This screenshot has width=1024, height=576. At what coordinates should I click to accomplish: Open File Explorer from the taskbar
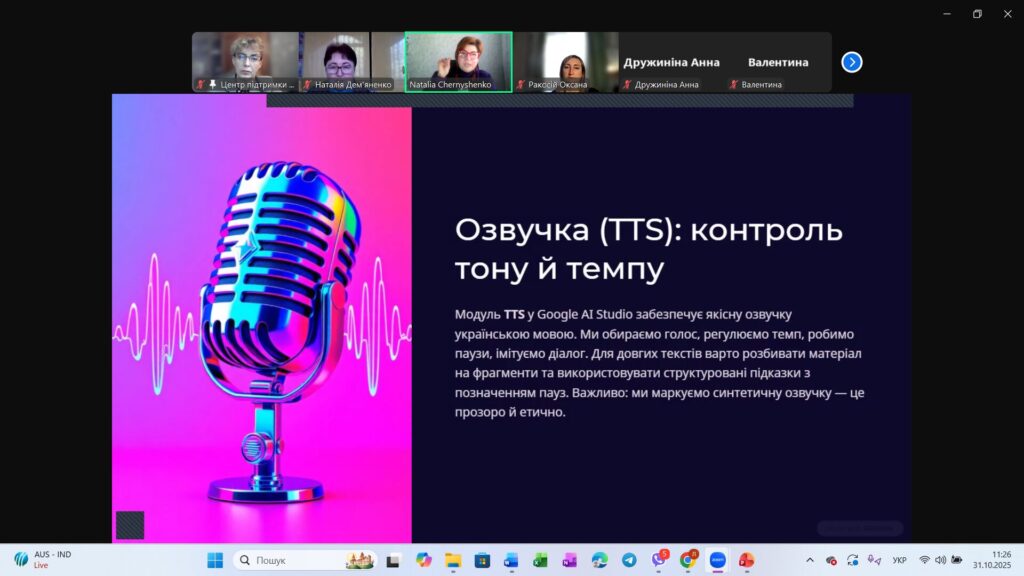click(453, 560)
